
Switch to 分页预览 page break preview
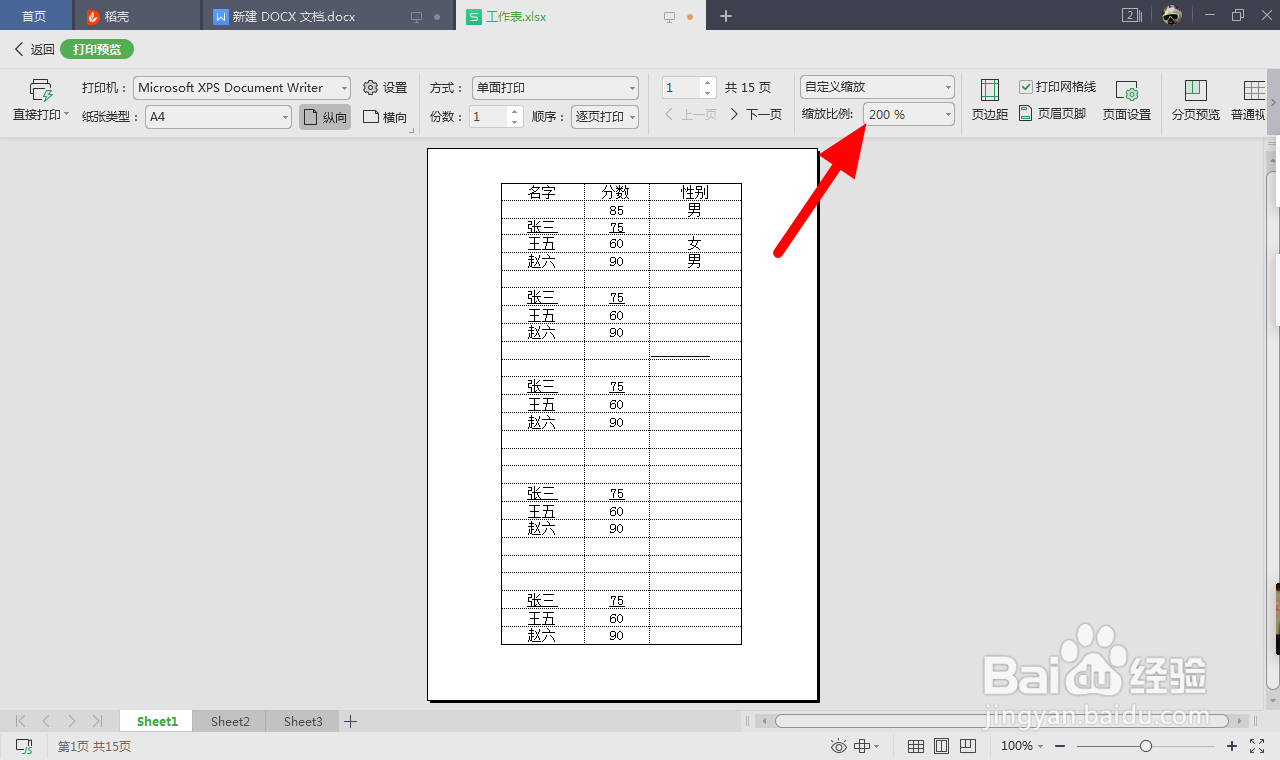1194,100
